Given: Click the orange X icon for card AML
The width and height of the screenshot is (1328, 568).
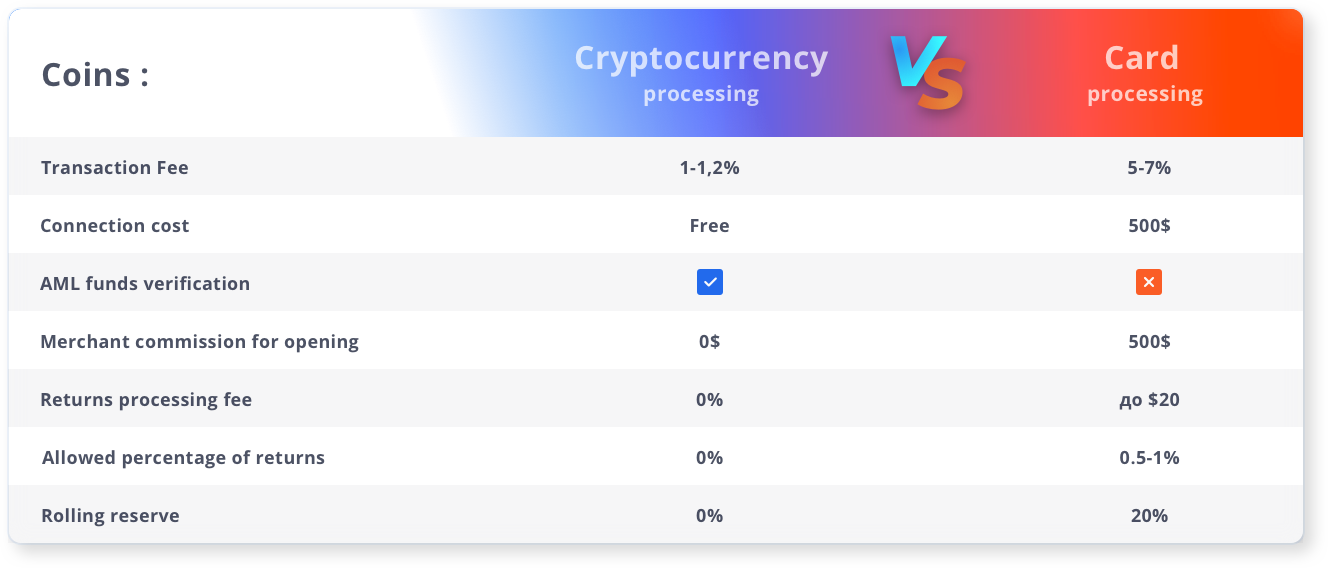Looking at the screenshot, I should click(x=1149, y=283).
